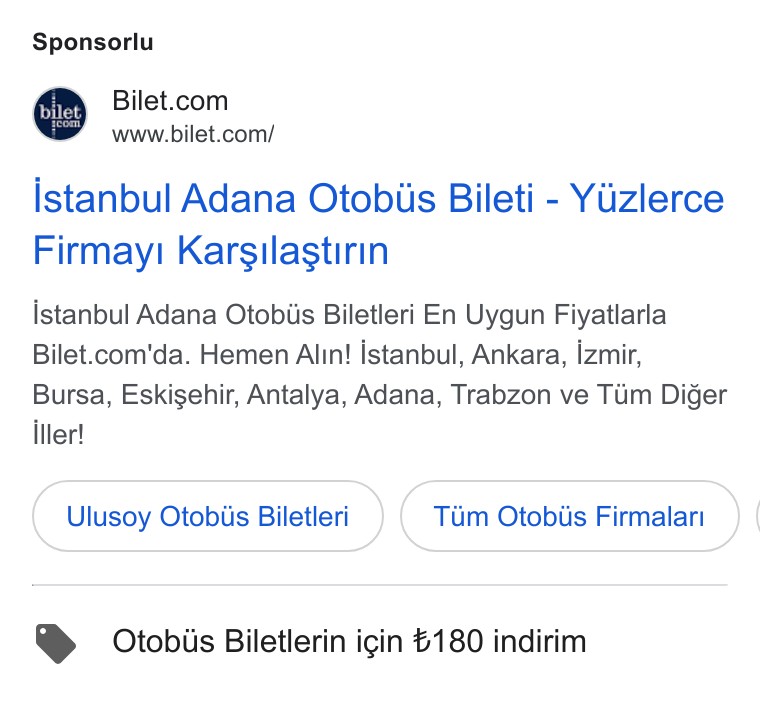Select the Ulusoy Otobüs Biletleri chip

[x=208, y=516]
